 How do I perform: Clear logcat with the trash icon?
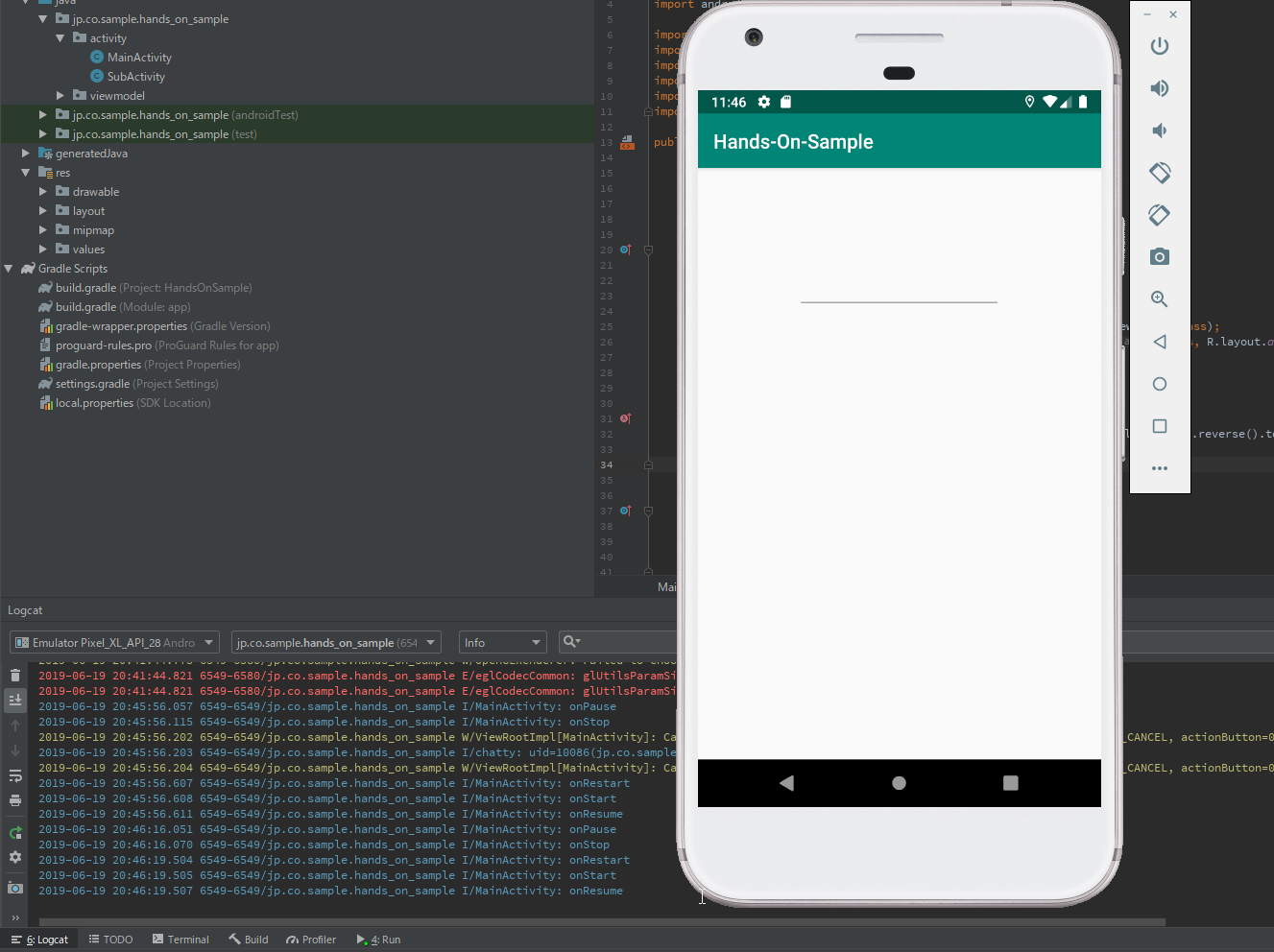pyautogui.click(x=15, y=676)
